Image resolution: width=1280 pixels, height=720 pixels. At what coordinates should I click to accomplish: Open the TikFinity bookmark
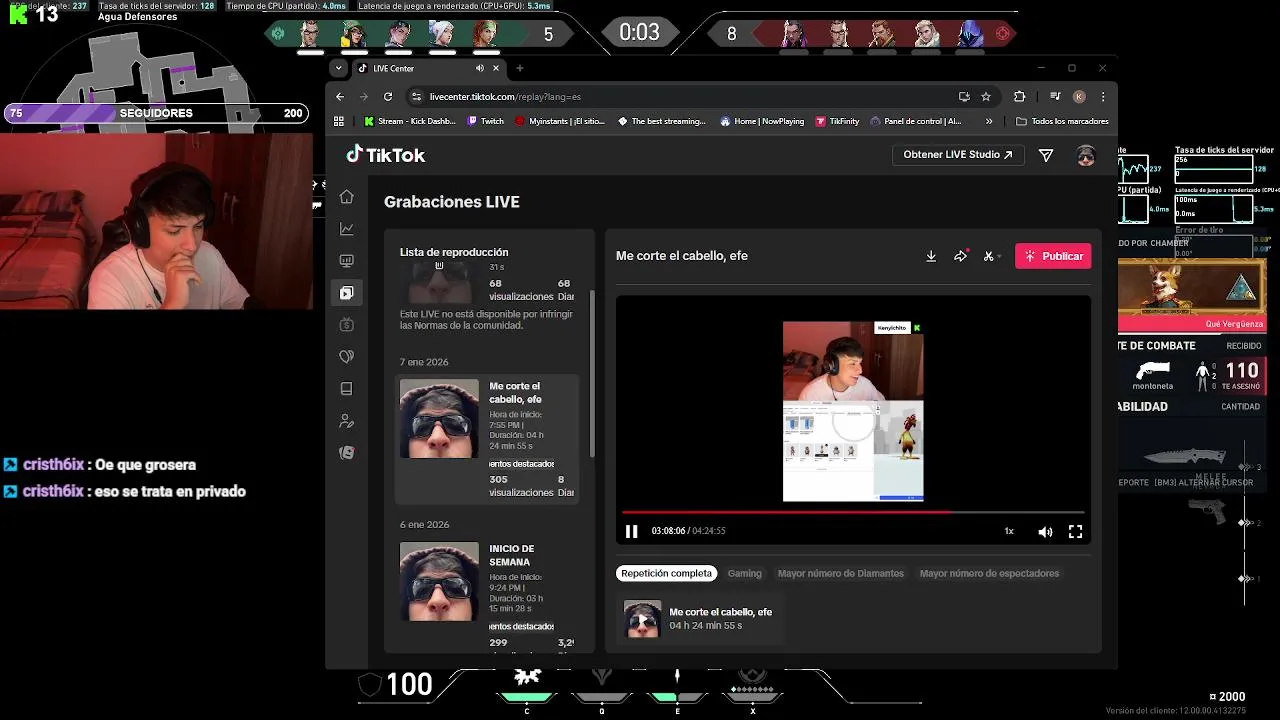point(837,121)
